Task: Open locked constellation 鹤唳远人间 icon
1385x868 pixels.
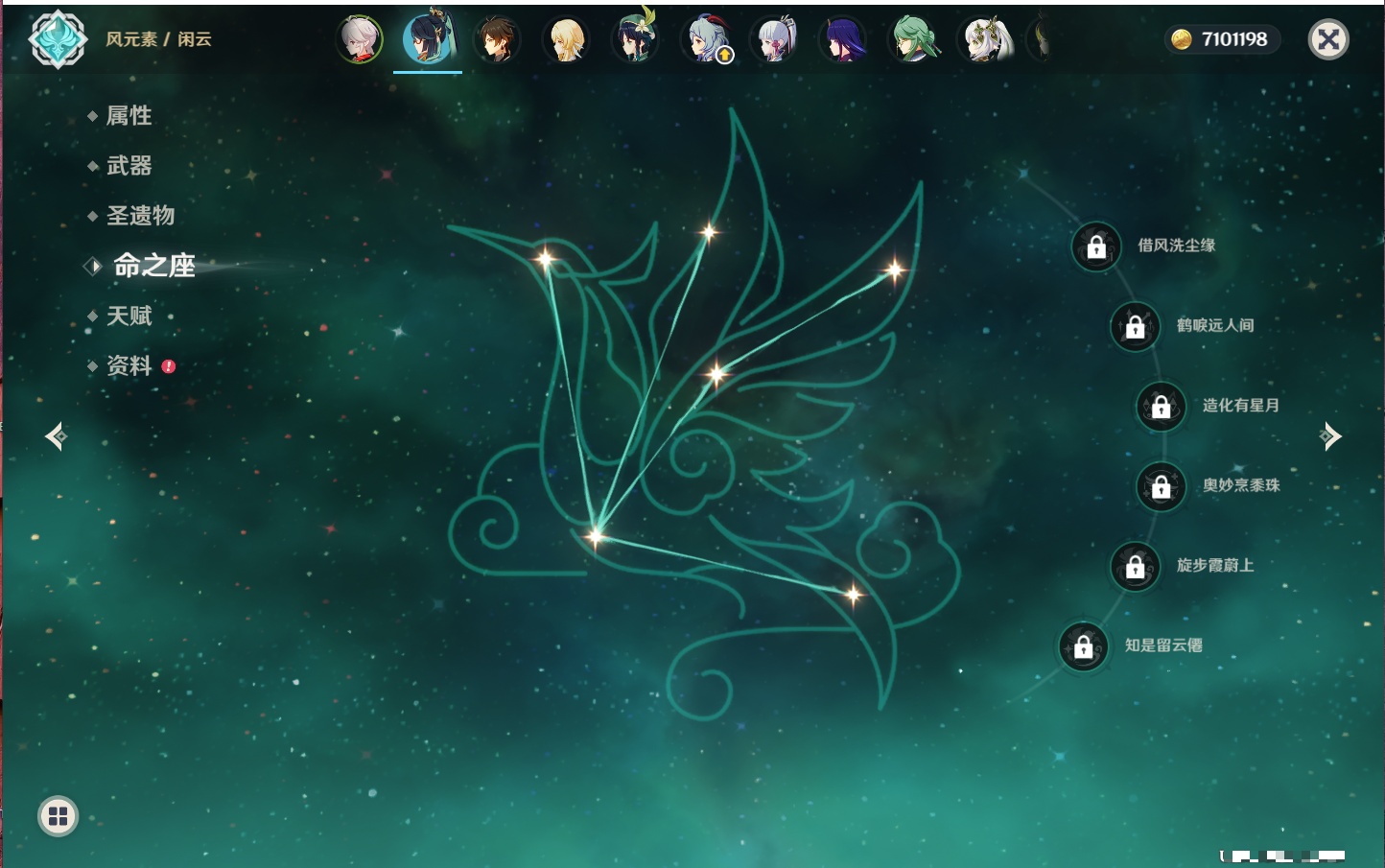Action: 1136,326
